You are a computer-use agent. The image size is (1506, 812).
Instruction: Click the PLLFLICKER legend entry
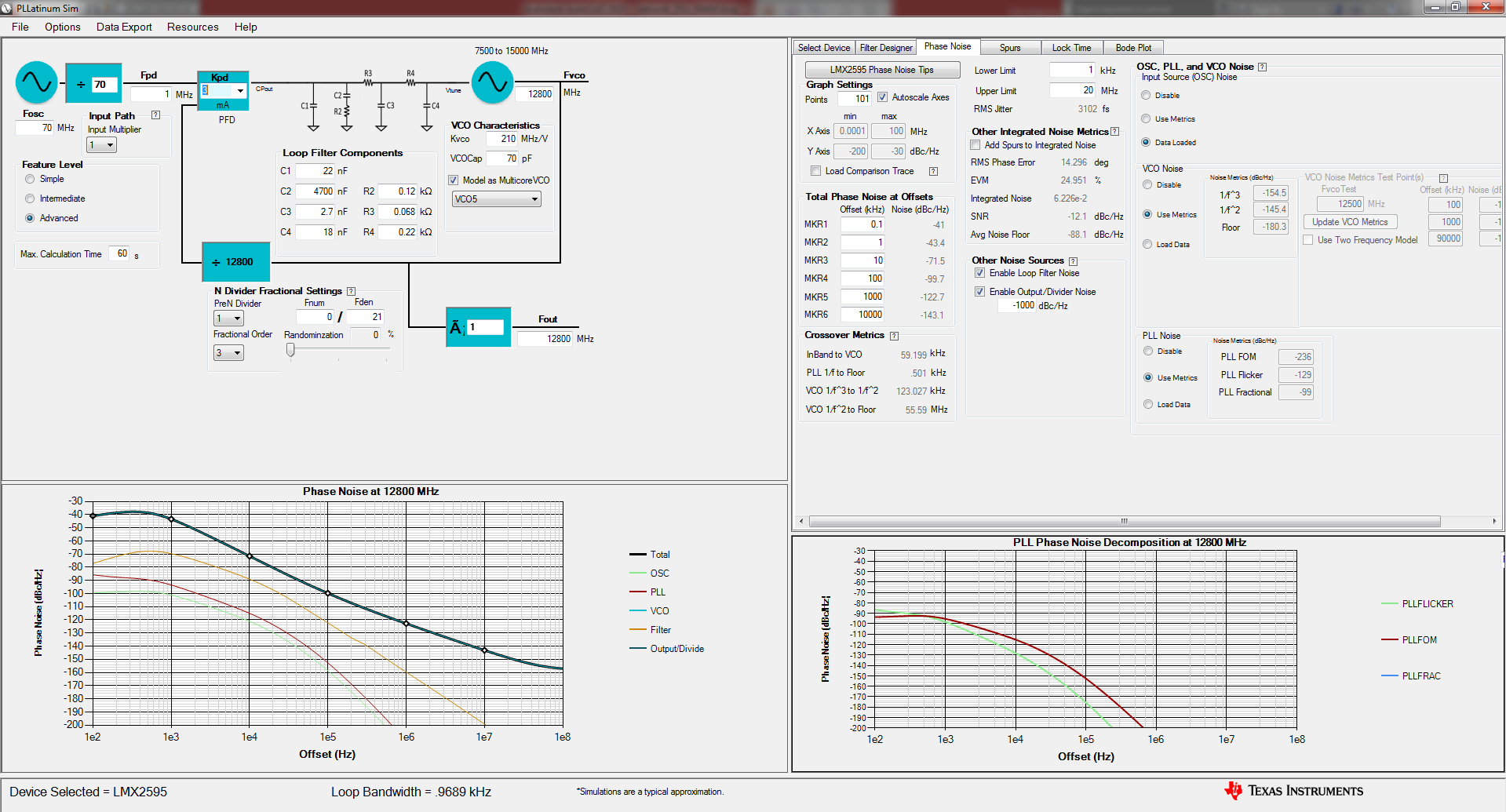pos(1417,604)
